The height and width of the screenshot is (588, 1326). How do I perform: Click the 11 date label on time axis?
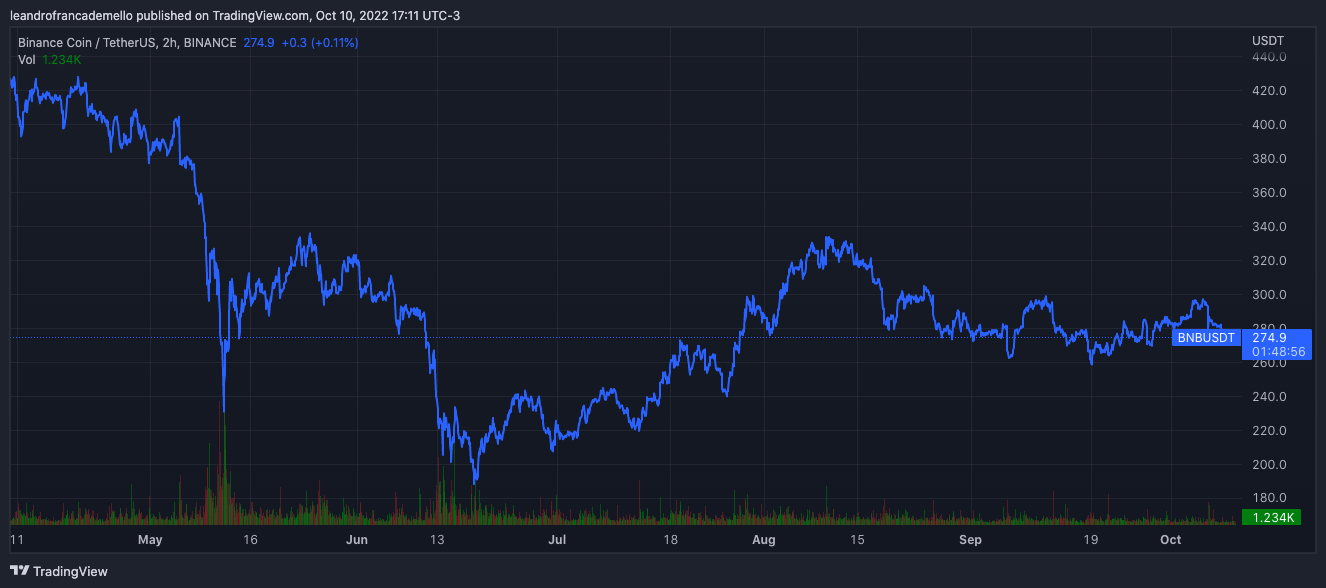pyautogui.click(x=16, y=540)
